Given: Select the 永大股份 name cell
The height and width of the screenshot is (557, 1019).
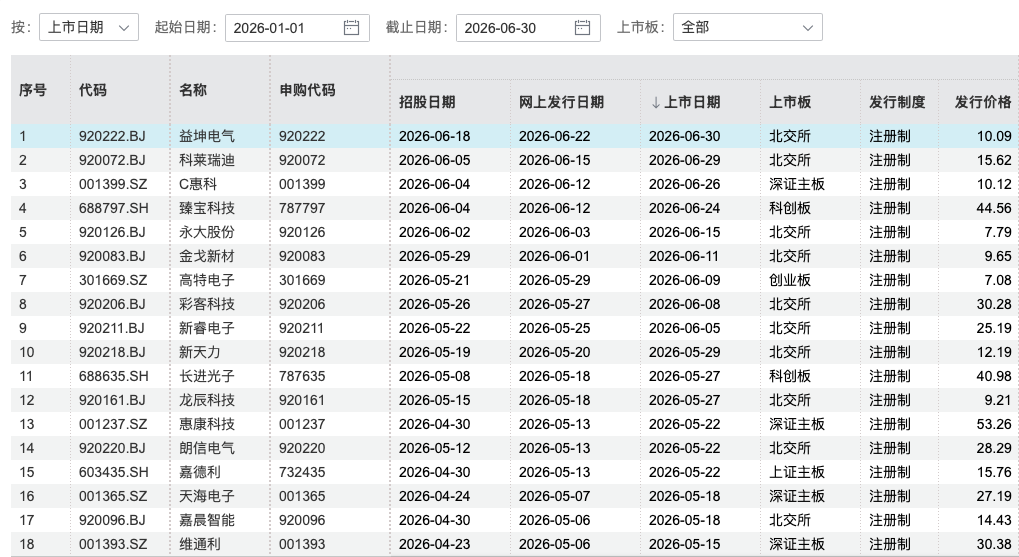Looking at the screenshot, I should click(207, 233).
